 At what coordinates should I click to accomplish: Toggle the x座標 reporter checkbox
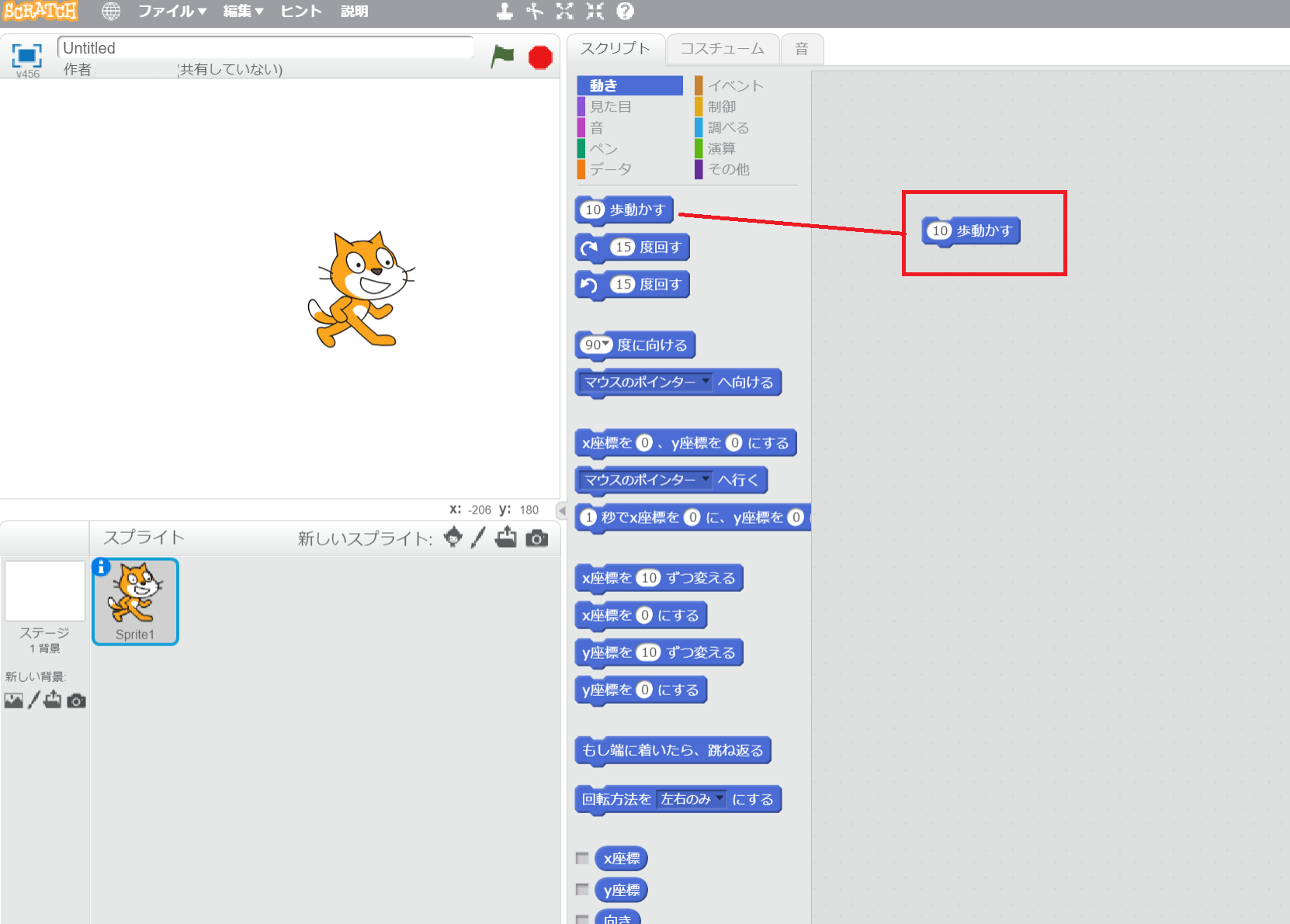click(x=582, y=858)
